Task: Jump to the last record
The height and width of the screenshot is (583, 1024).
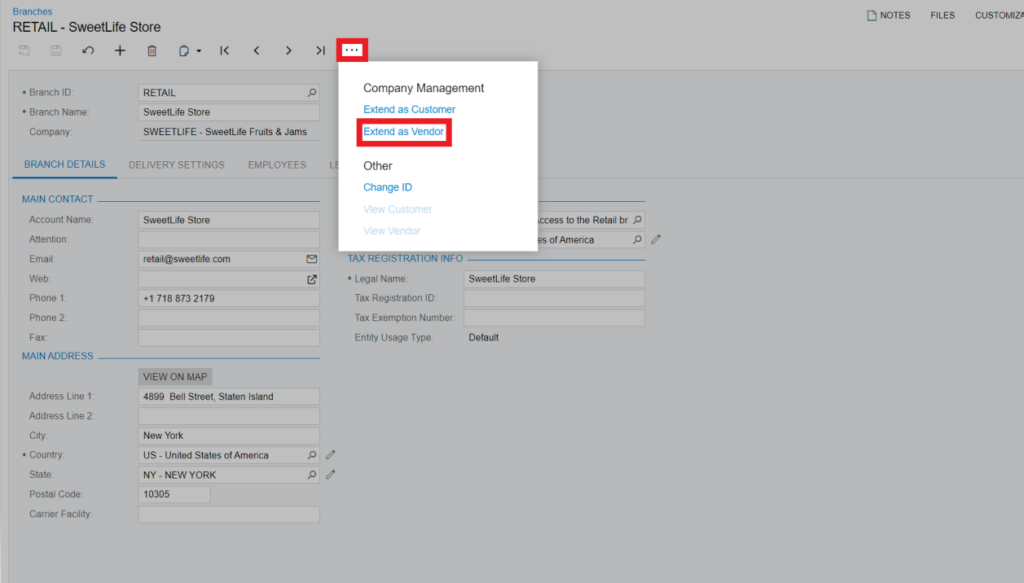Action: pos(320,50)
